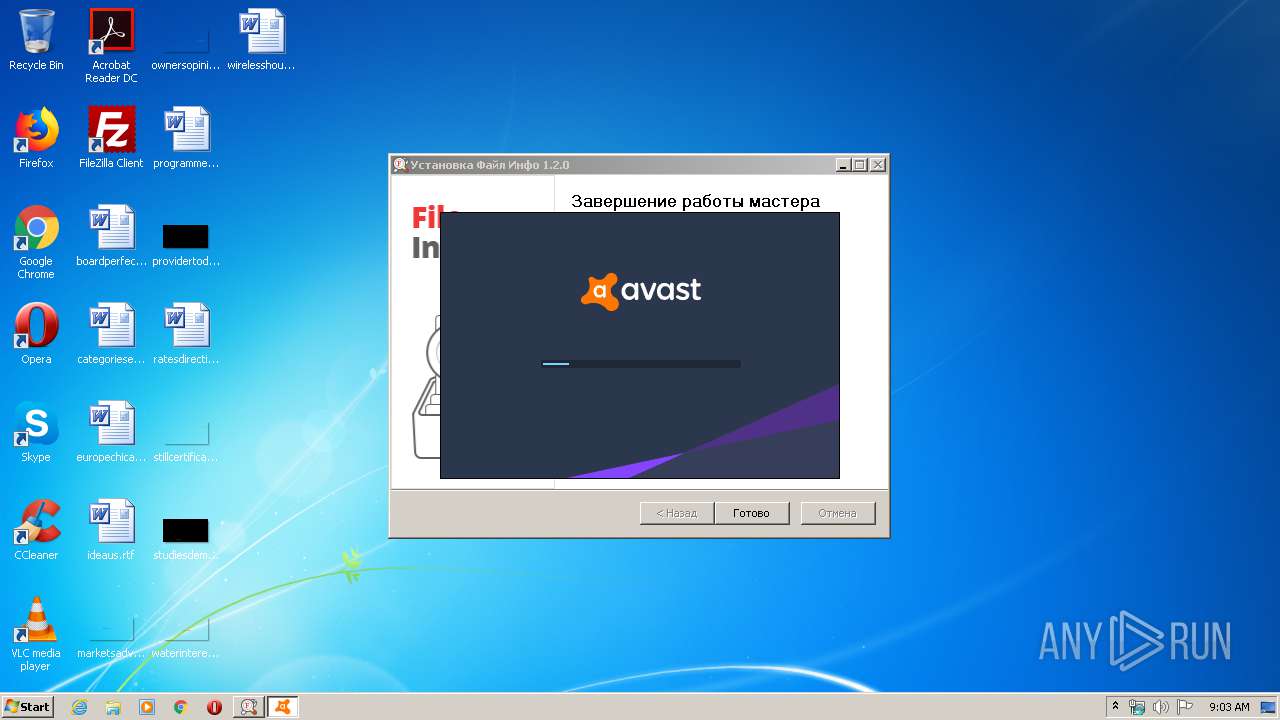The width and height of the screenshot is (1280, 720).
Task: Open the CCleaner desktop shortcut
Action: click(x=36, y=530)
